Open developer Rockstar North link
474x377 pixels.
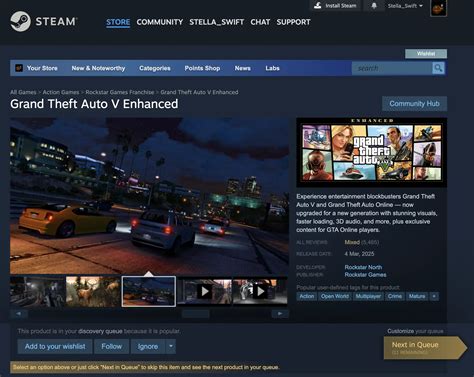tap(363, 267)
